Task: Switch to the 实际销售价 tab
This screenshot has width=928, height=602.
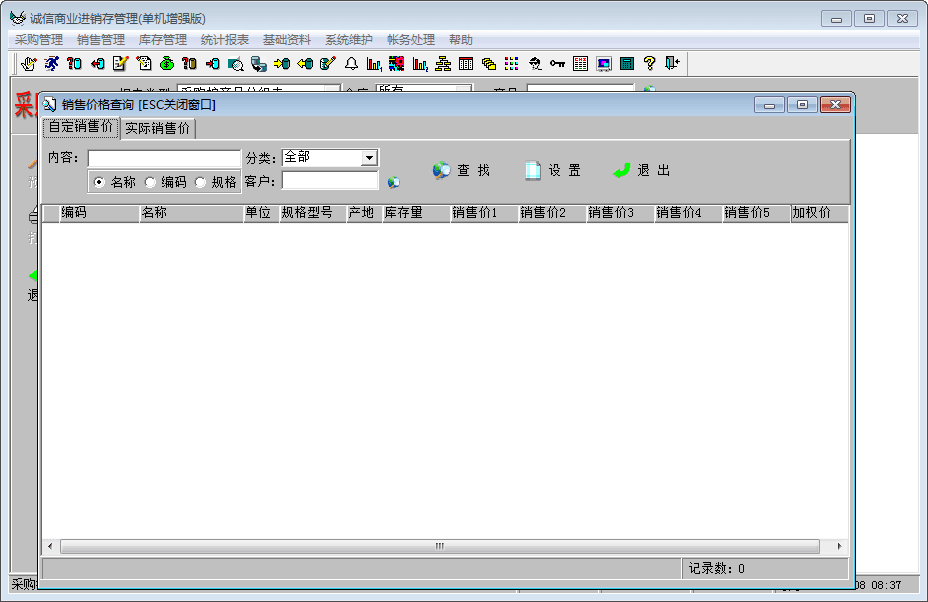Action: tap(157, 128)
